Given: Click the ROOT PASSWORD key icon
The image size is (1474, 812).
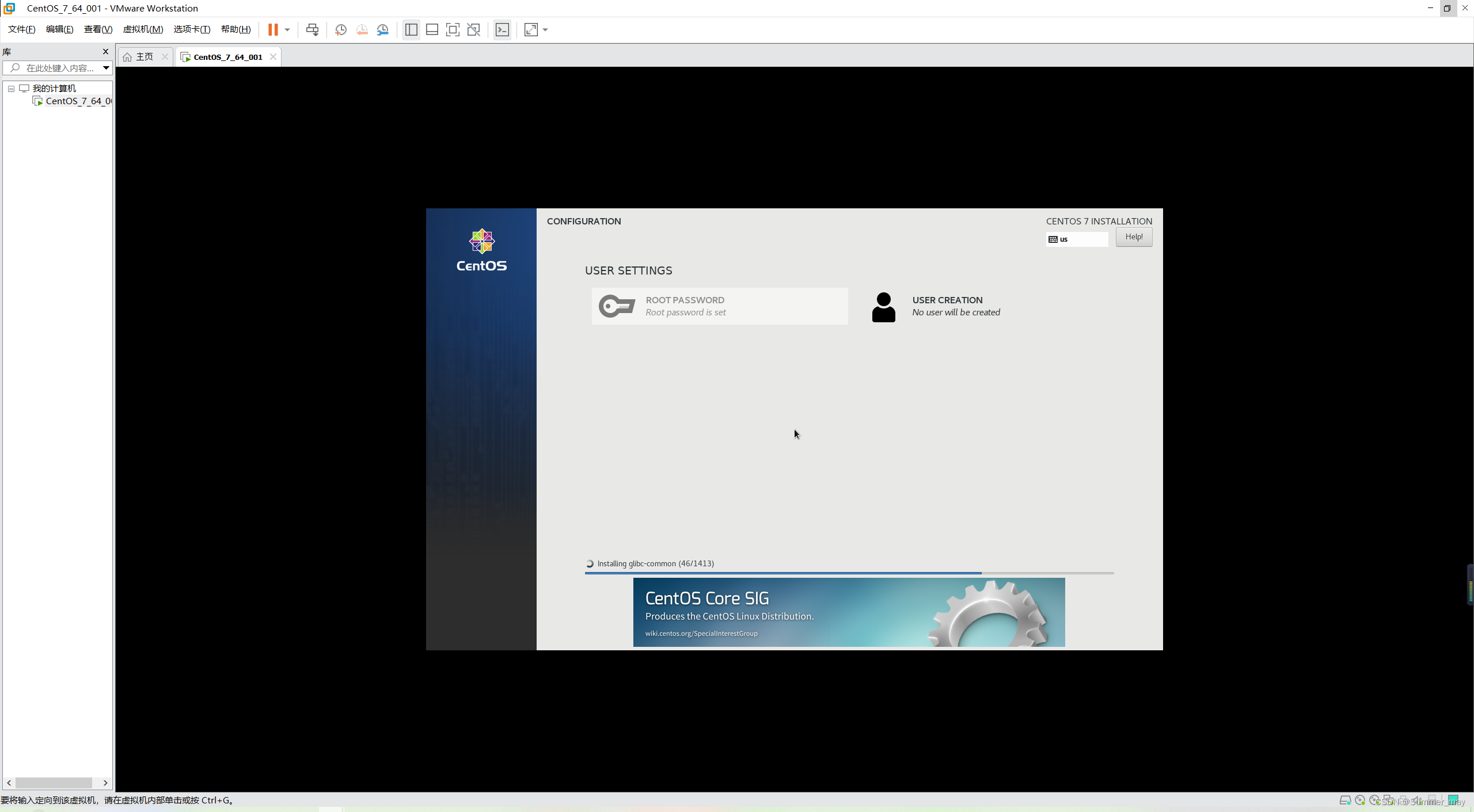Looking at the screenshot, I should 617,306.
